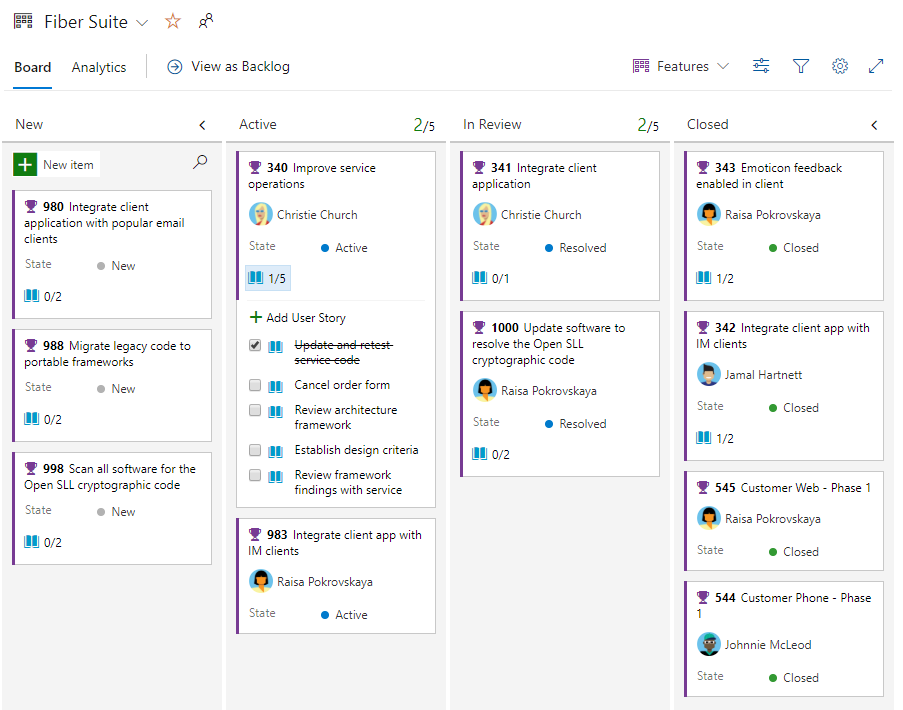
Task: Switch to the Analytics tab
Action: (x=98, y=67)
